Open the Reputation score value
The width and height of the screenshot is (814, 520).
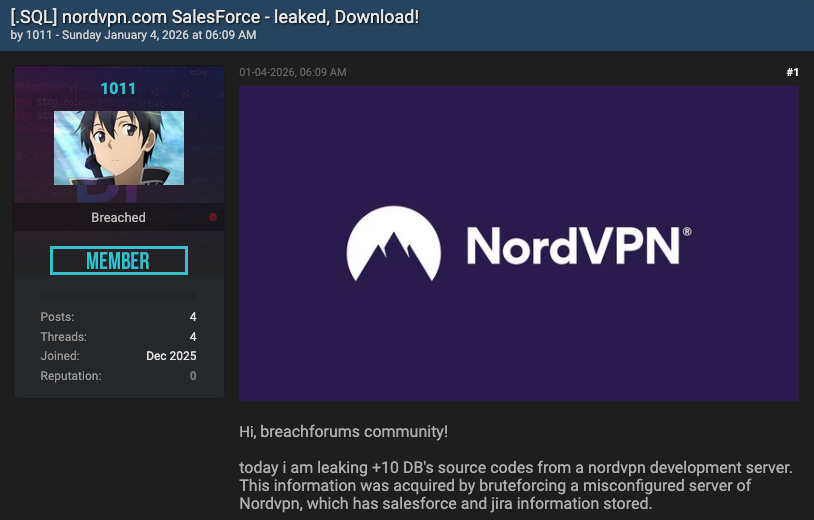coord(193,376)
